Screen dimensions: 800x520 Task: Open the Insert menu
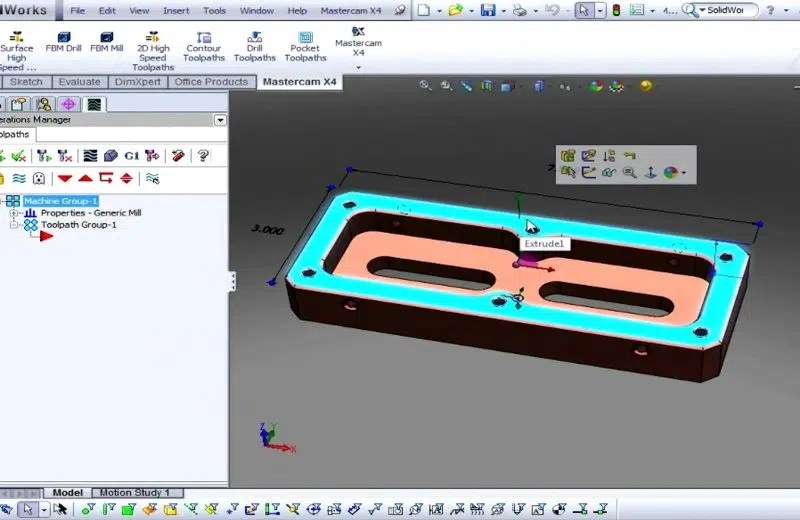click(x=176, y=10)
